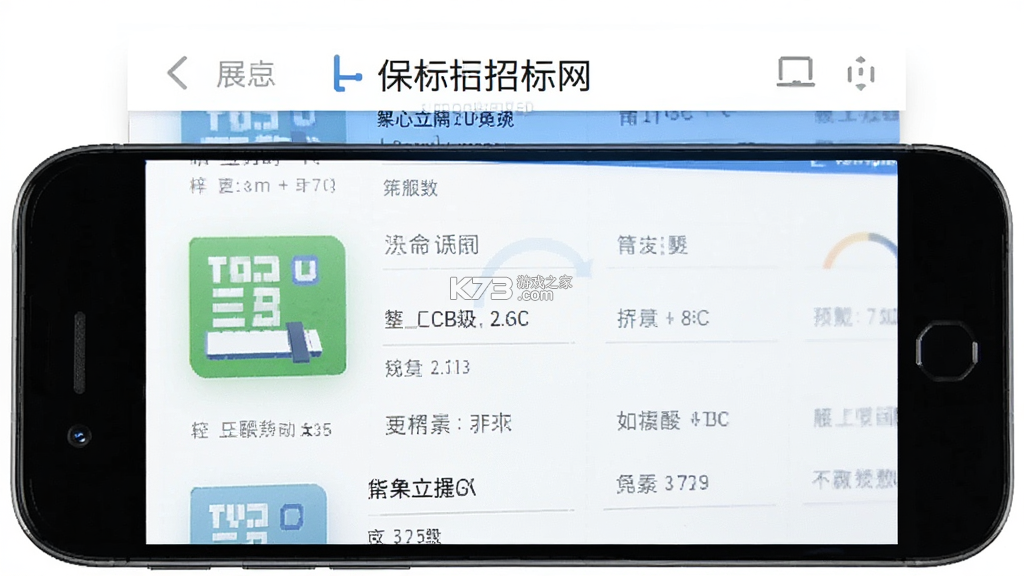Click the 3729 value entry
The height and width of the screenshot is (576, 1024).
pos(662,483)
